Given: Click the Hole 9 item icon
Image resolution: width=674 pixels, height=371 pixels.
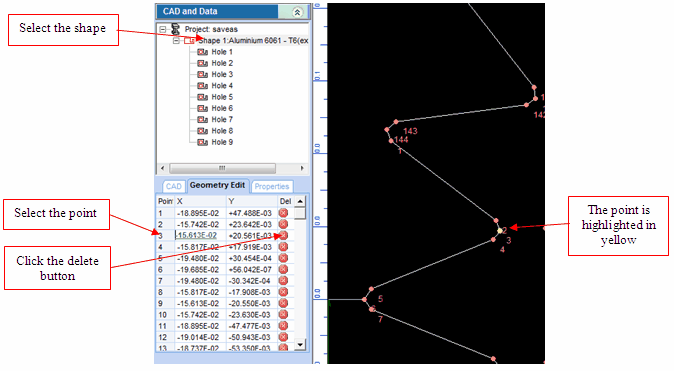Looking at the screenshot, I should coord(202,142).
